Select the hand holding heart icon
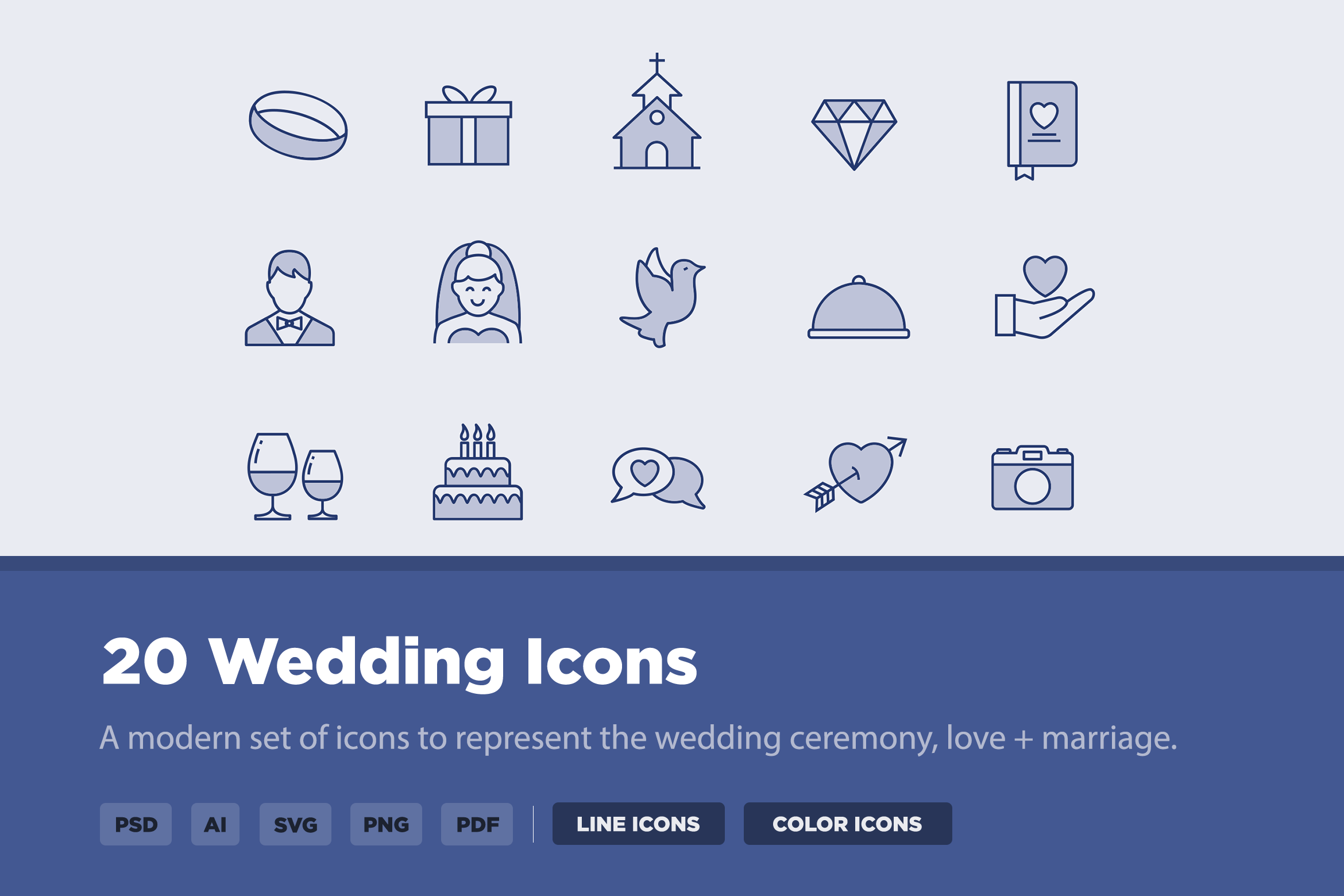Viewport: 1344px width, 896px height. [1045, 297]
